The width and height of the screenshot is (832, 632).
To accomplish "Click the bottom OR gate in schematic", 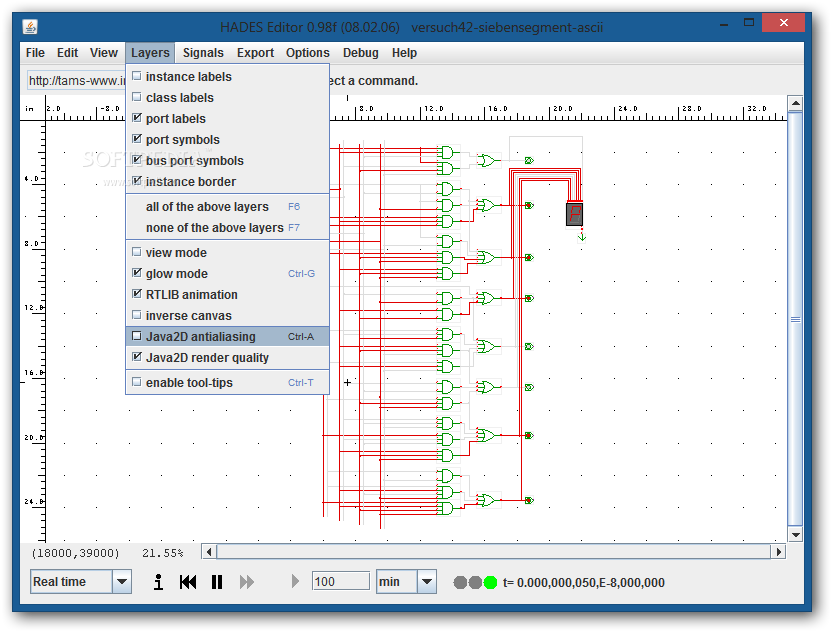I will coord(486,500).
